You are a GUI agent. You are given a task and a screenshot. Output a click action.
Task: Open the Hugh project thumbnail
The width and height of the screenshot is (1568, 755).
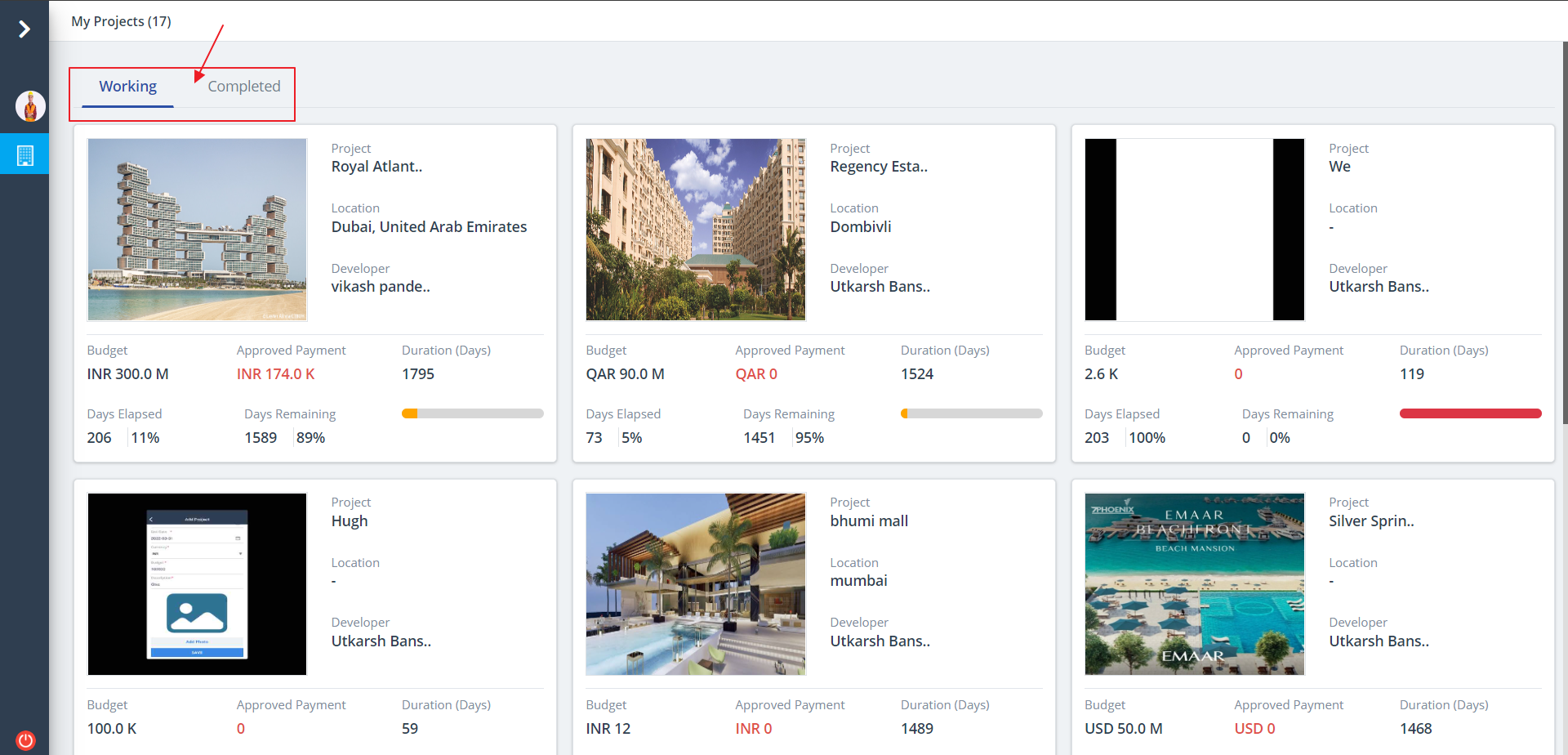[197, 583]
